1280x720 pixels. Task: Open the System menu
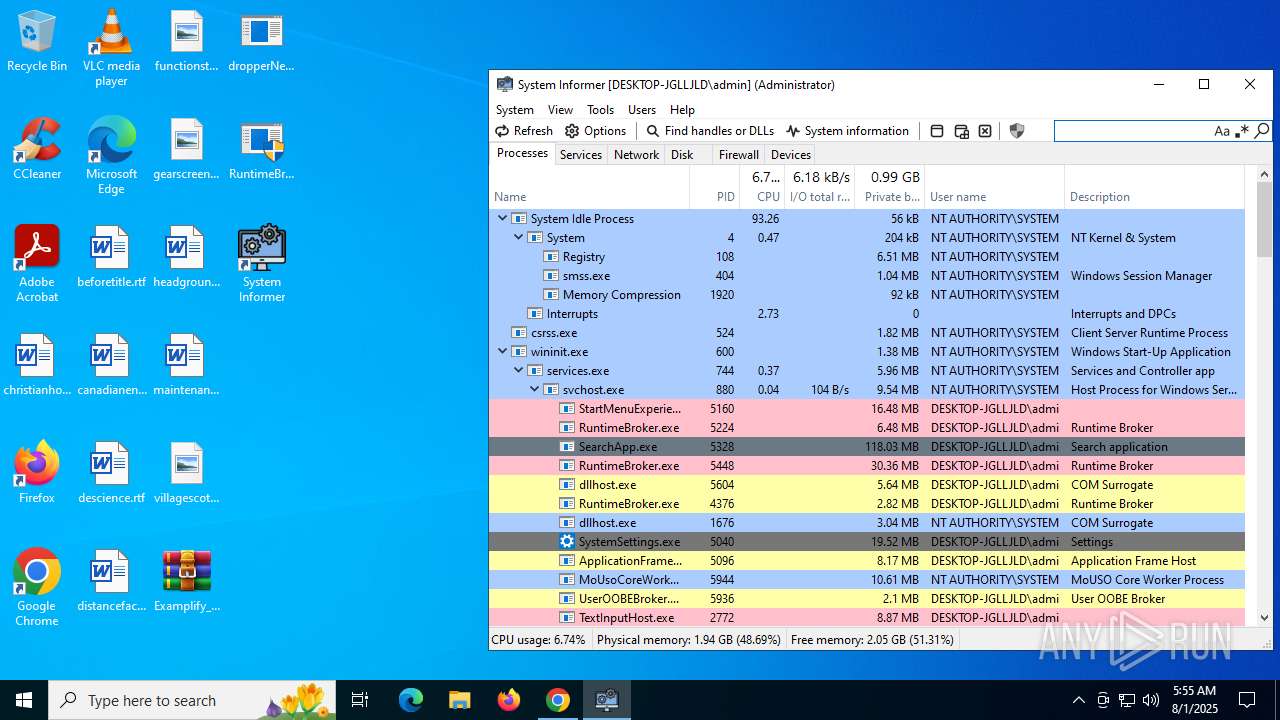point(515,110)
